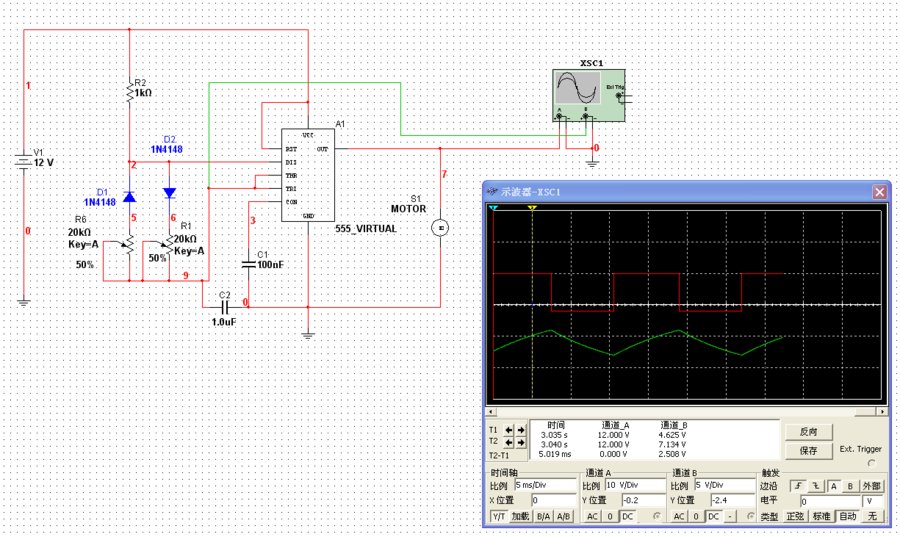Select the 555_VIRTUAL timer chip

pos(307,175)
